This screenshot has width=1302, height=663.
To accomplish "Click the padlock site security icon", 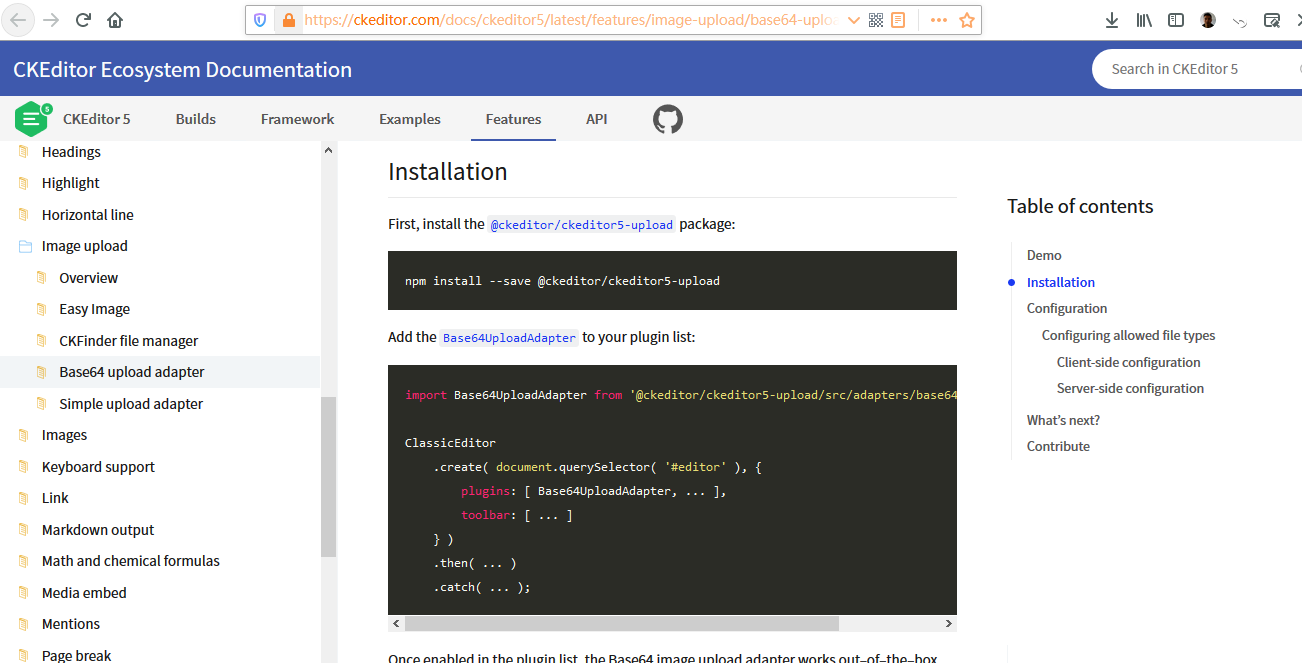I will point(289,20).
